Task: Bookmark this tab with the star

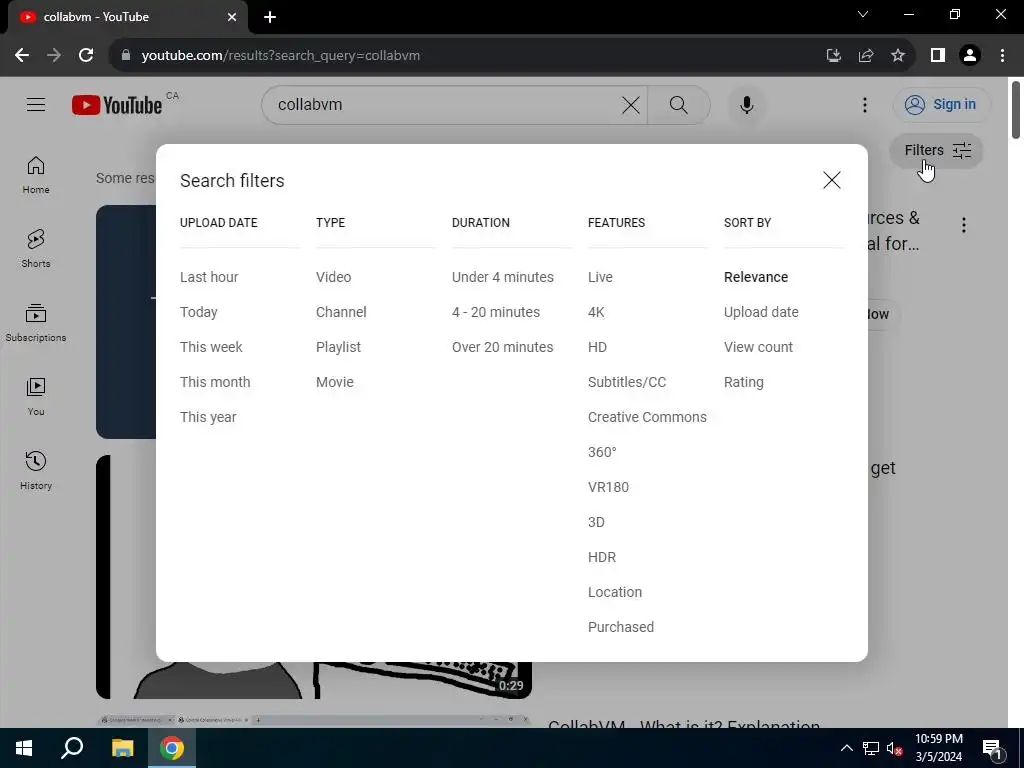Action: pos(898,56)
